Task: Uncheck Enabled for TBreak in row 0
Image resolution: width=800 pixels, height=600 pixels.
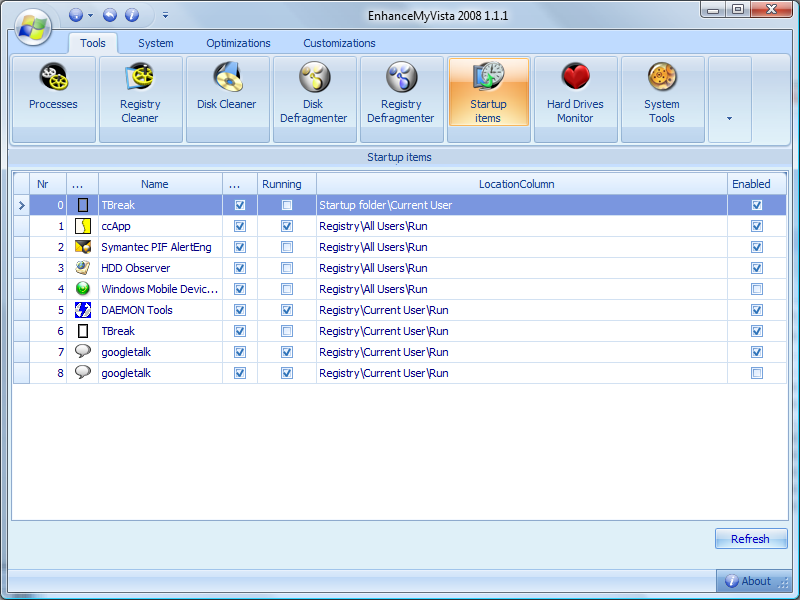Action: [x=757, y=205]
